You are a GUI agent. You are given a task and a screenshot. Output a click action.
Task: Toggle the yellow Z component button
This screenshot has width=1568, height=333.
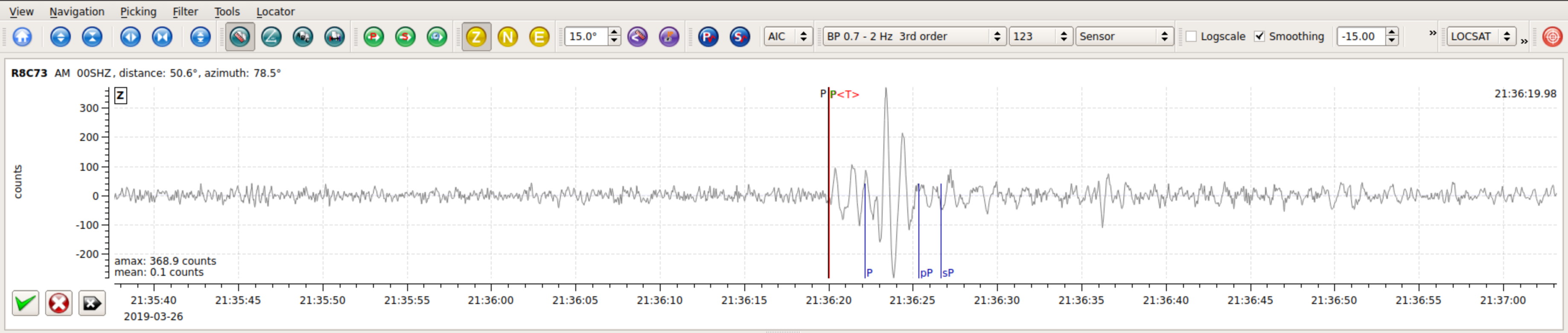click(477, 37)
